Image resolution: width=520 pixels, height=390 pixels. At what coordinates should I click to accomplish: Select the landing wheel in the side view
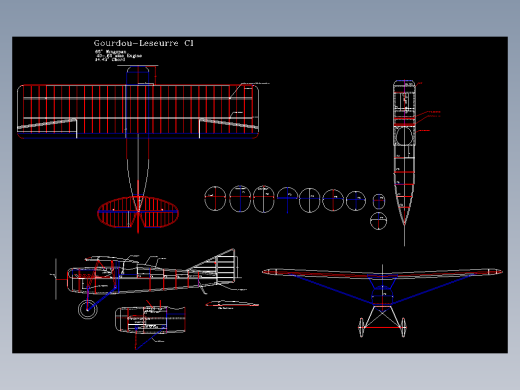click(x=88, y=309)
